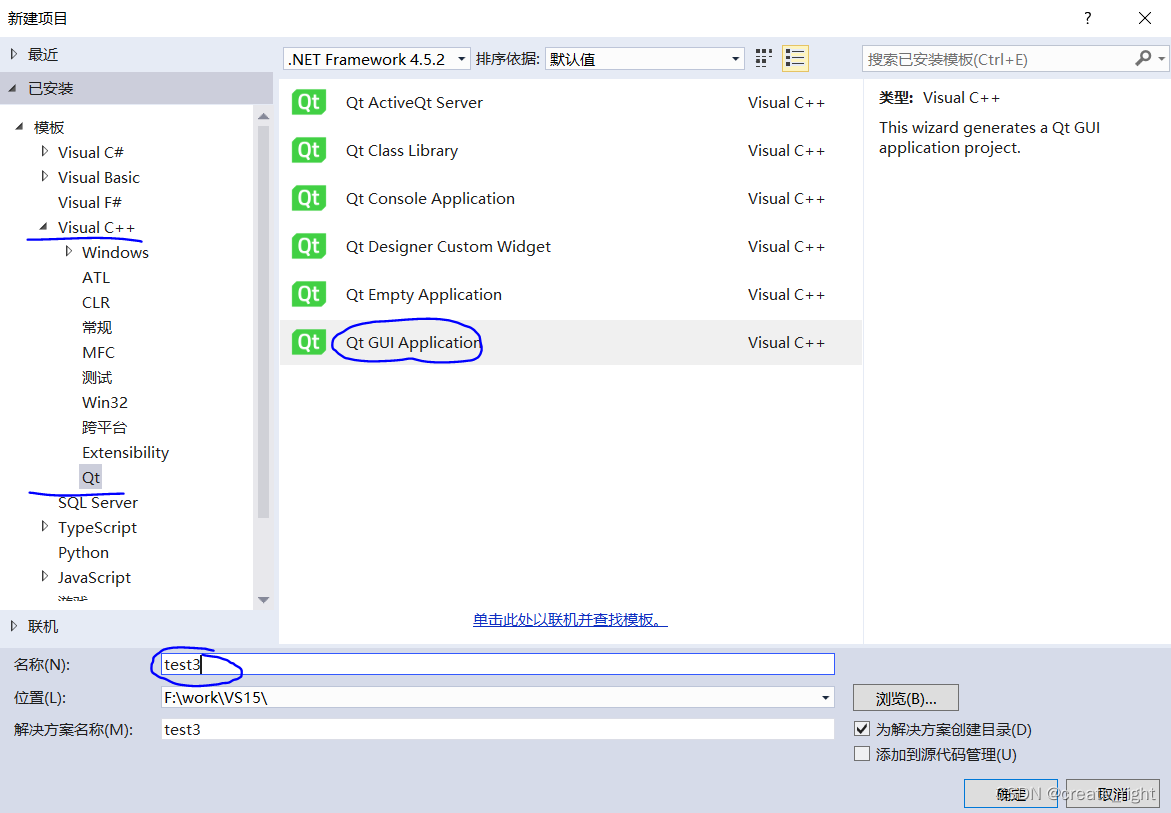Select Python template category
The height and width of the screenshot is (813, 1171).
coord(84,552)
